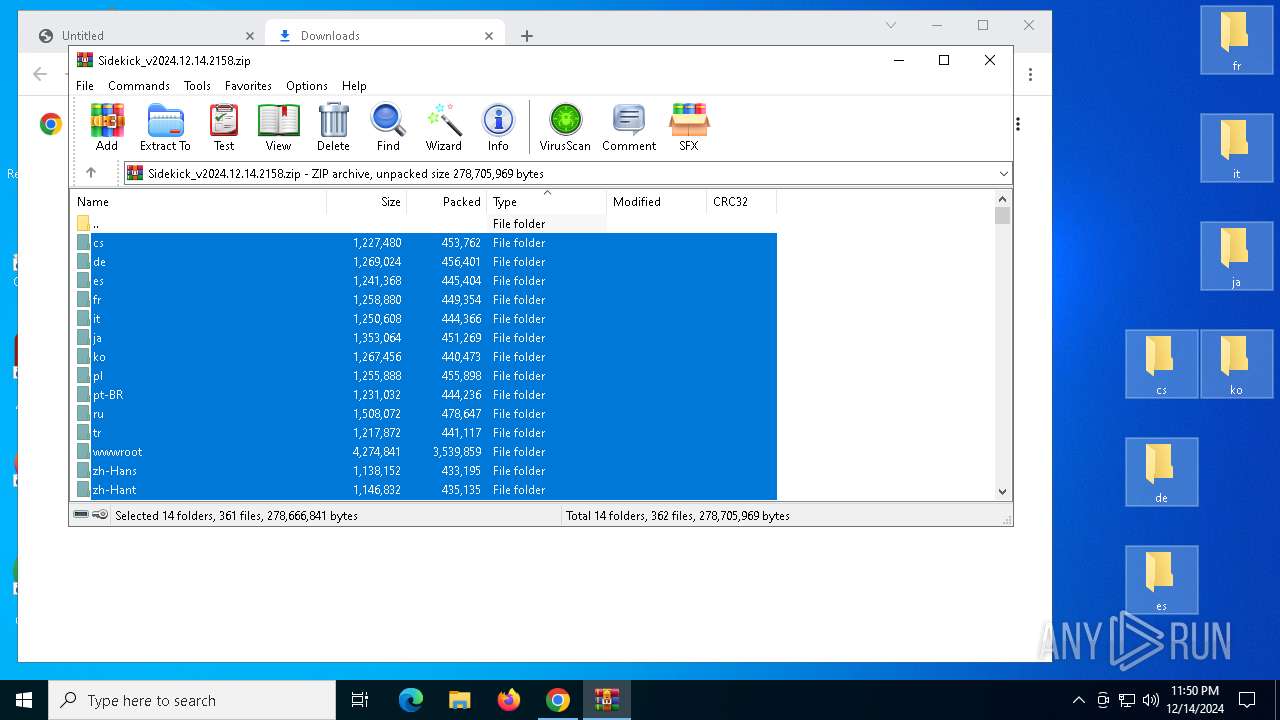Open the Help menu
This screenshot has height=720, width=1280.
coord(354,86)
